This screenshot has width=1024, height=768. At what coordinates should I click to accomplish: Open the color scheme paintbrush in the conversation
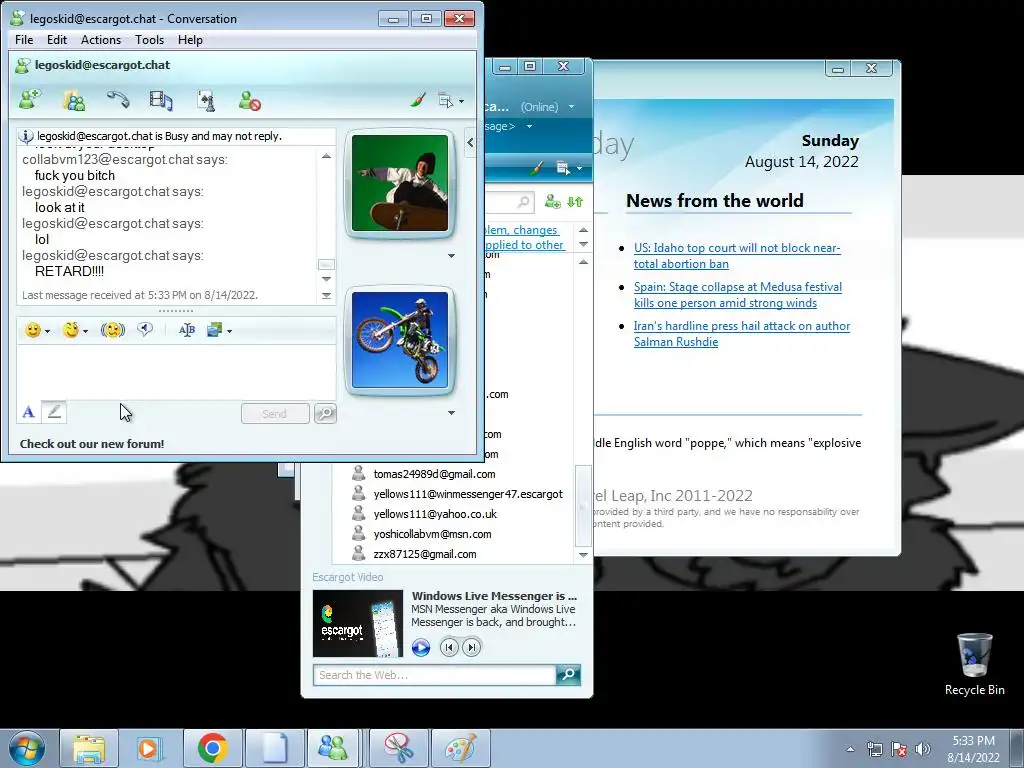coord(418,100)
